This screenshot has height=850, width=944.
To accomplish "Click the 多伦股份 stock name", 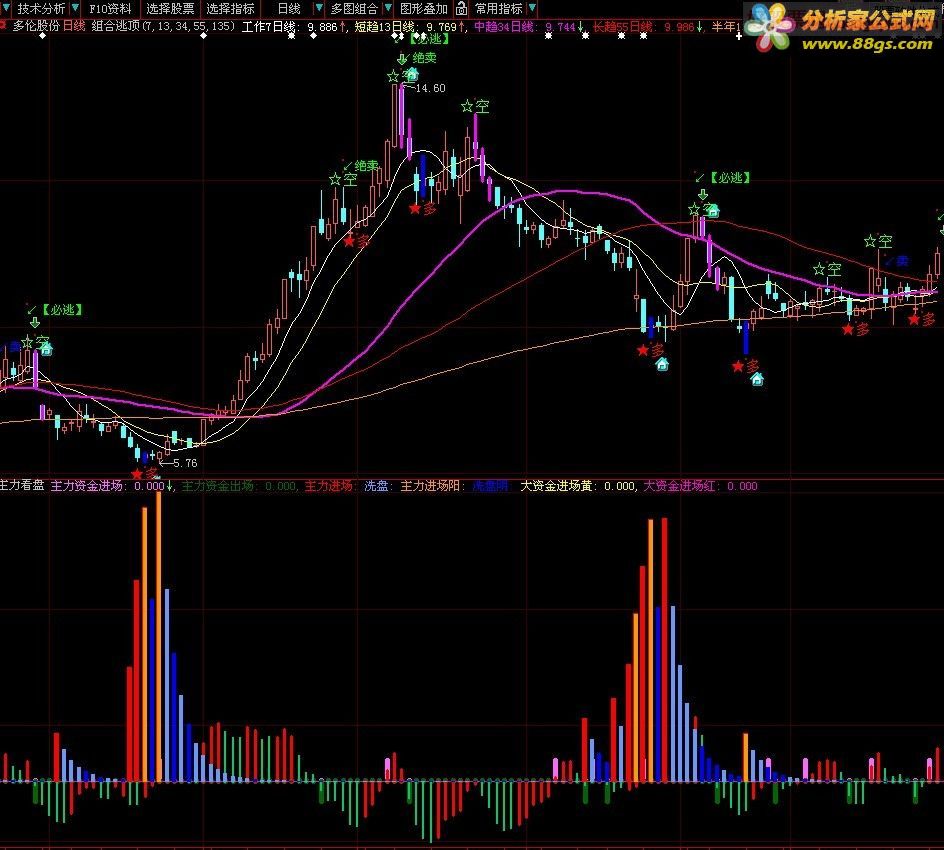I will [36, 26].
